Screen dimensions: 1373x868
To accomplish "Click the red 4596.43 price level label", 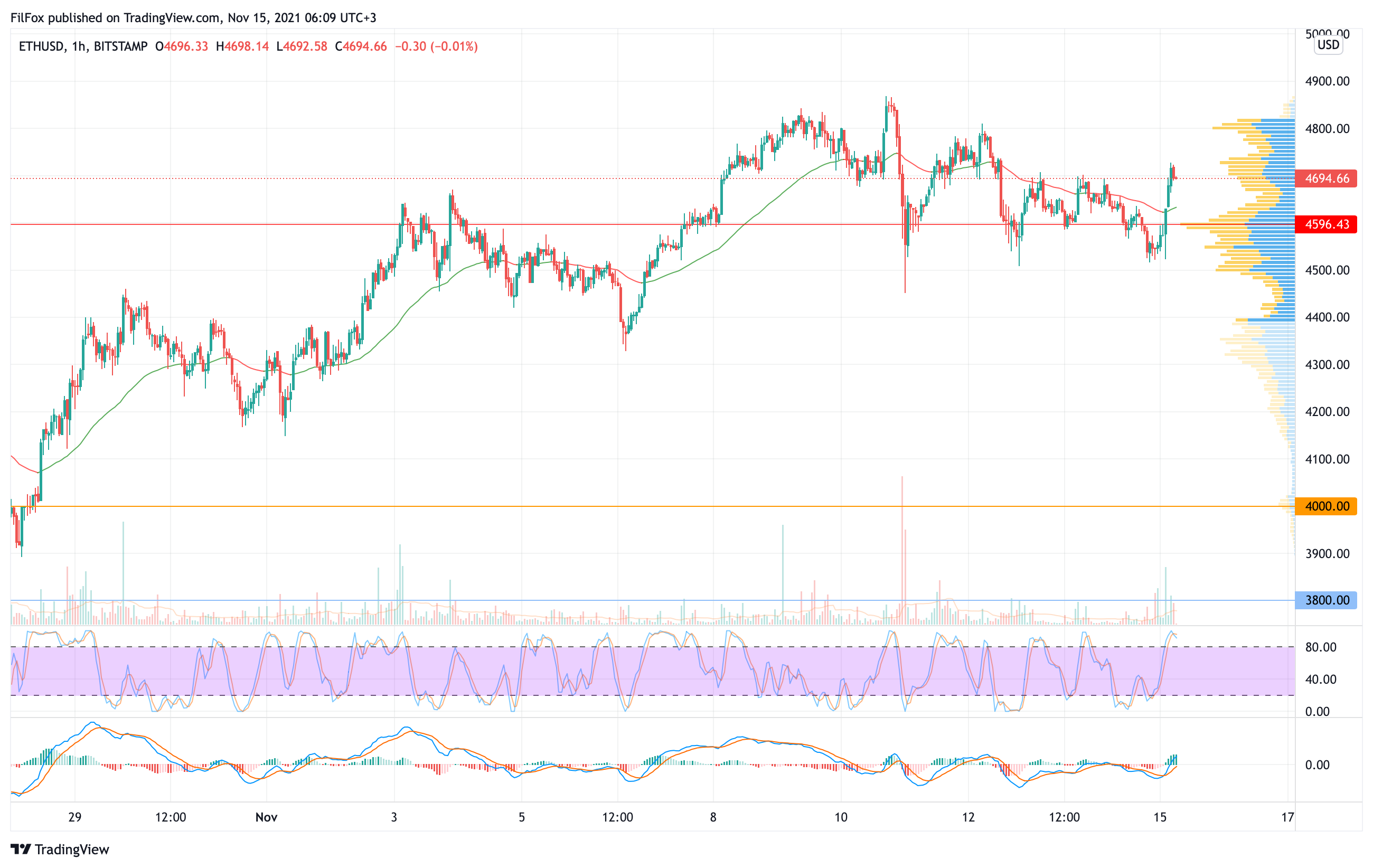I will pyautogui.click(x=1326, y=224).
